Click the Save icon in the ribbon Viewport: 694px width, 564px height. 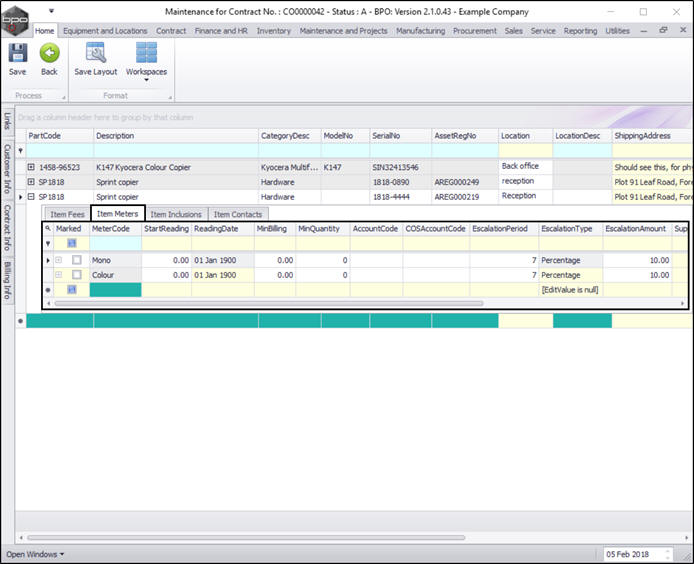pos(17,54)
